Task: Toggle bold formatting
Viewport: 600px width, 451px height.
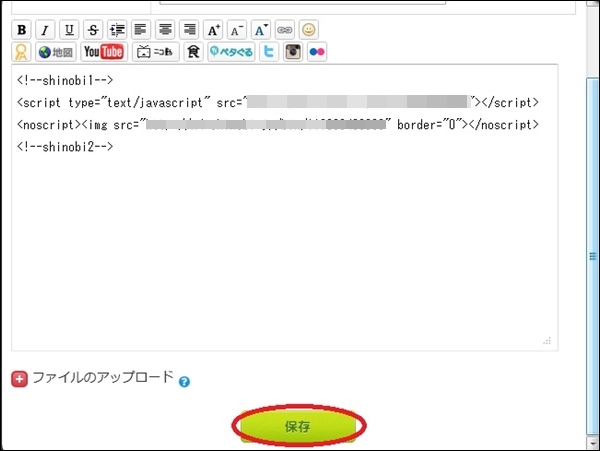Action: click(x=22, y=30)
